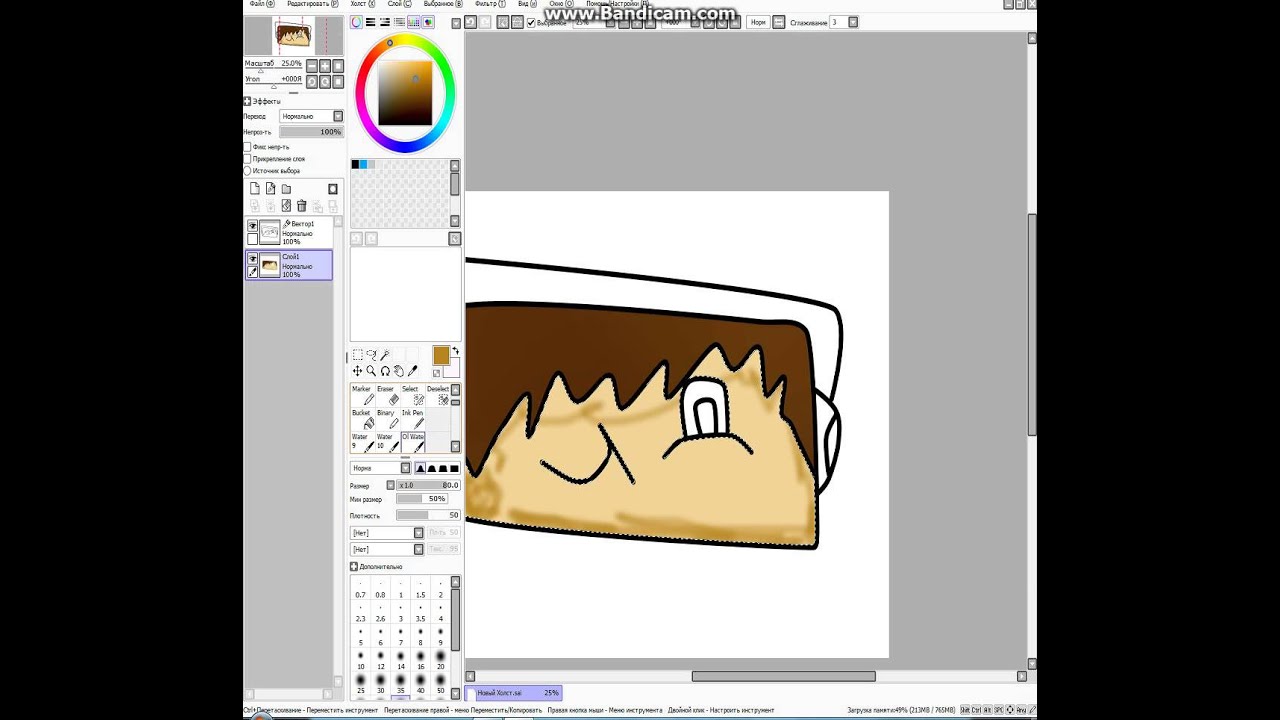Toggle Прикрепление слоя checkbox
The width and height of the screenshot is (1280, 720).
tap(248, 159)
